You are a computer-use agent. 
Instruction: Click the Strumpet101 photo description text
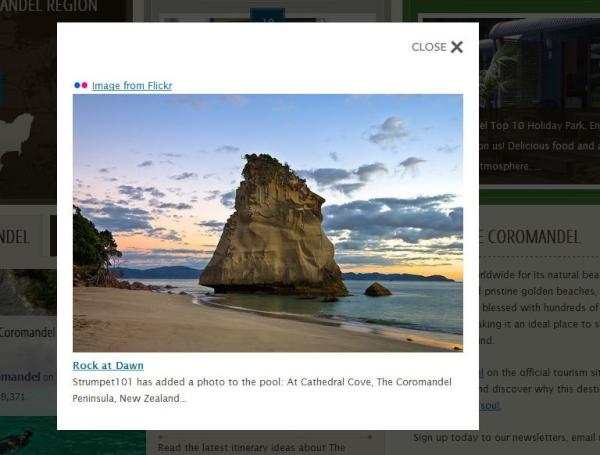point(262,390)
